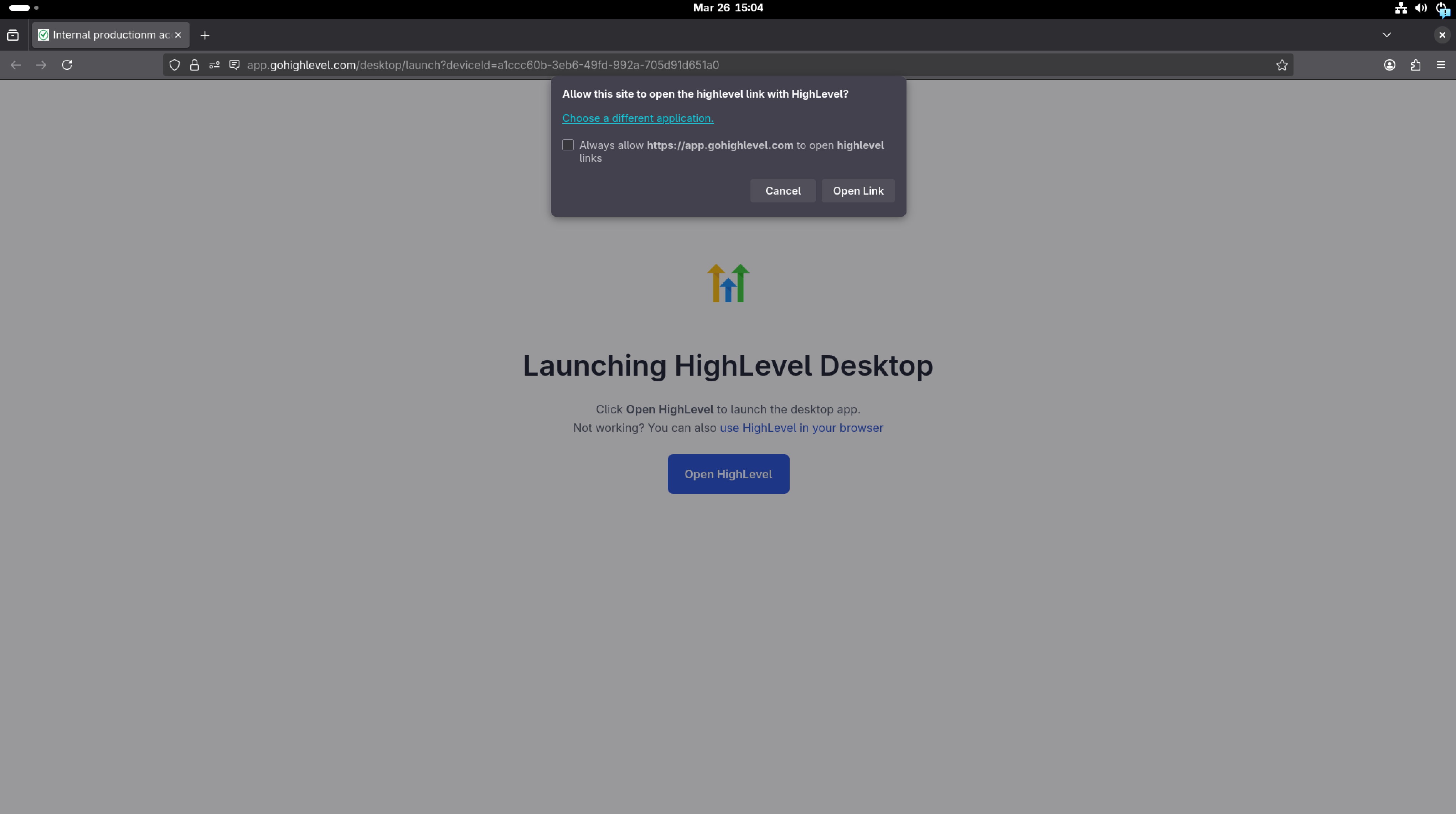Image resolution: width=1456 pixels, height=814 pixels.
Task: Expand the list all tabs chevron
Action: click(1387, 35)
